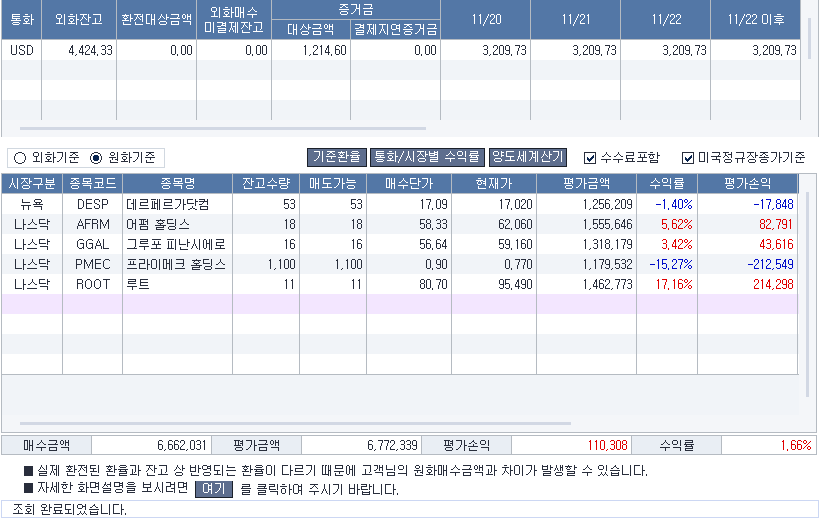
Task: Open the 양도세계산기 button
Action: [528, 157]
